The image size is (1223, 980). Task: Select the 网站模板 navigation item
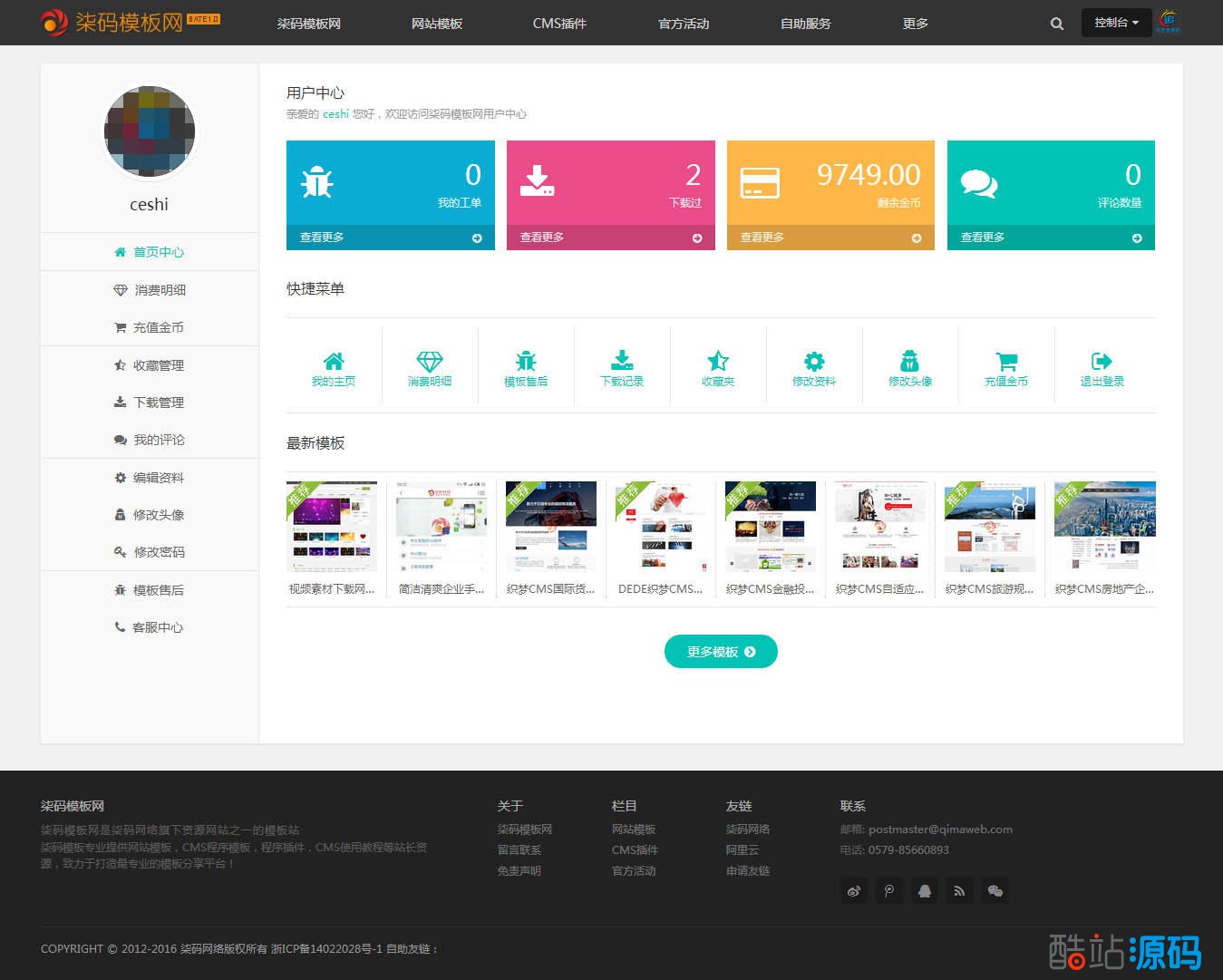(436, 24)
